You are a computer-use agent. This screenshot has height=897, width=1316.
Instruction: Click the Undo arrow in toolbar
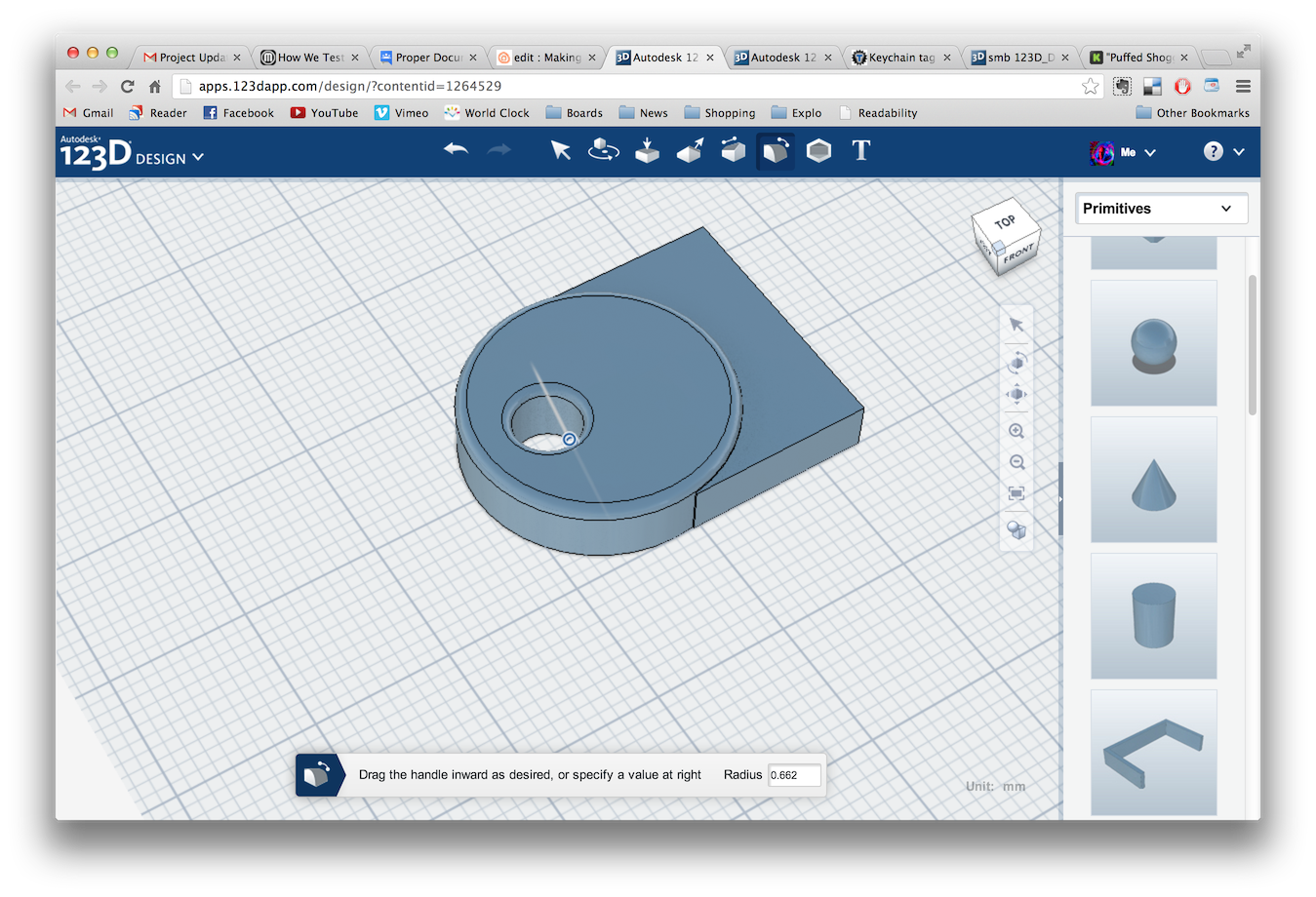pyautogui.click(x=456, y=150)
